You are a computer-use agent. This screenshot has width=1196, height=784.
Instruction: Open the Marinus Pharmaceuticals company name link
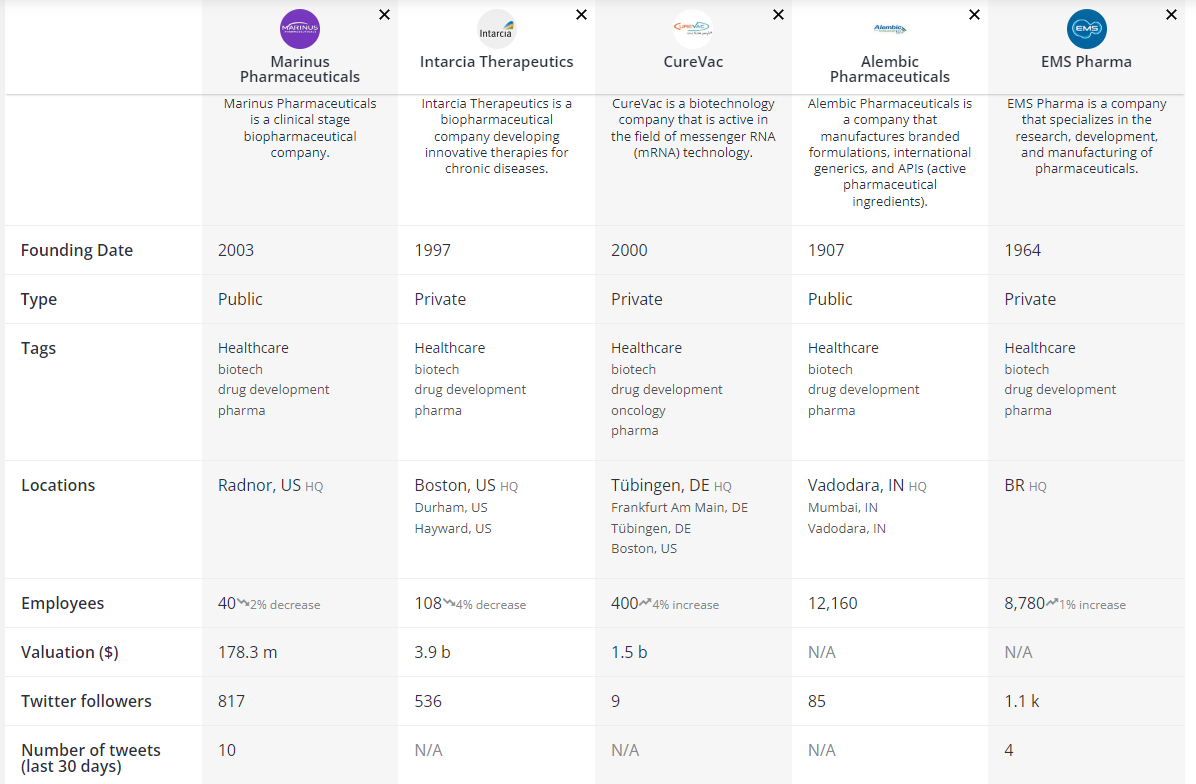[300, 69]
